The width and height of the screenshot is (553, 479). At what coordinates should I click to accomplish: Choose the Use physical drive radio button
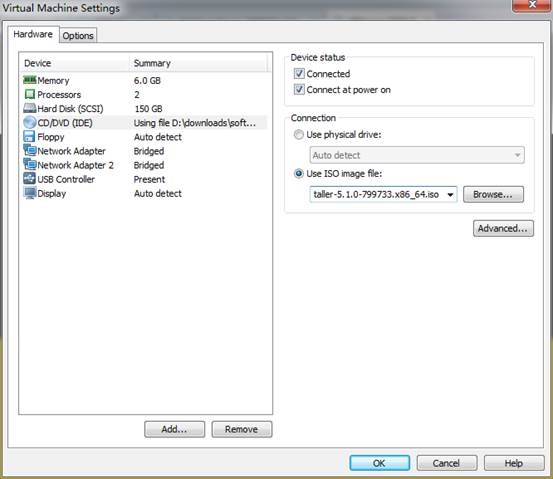pyautogui.click(x=299, y=134)
